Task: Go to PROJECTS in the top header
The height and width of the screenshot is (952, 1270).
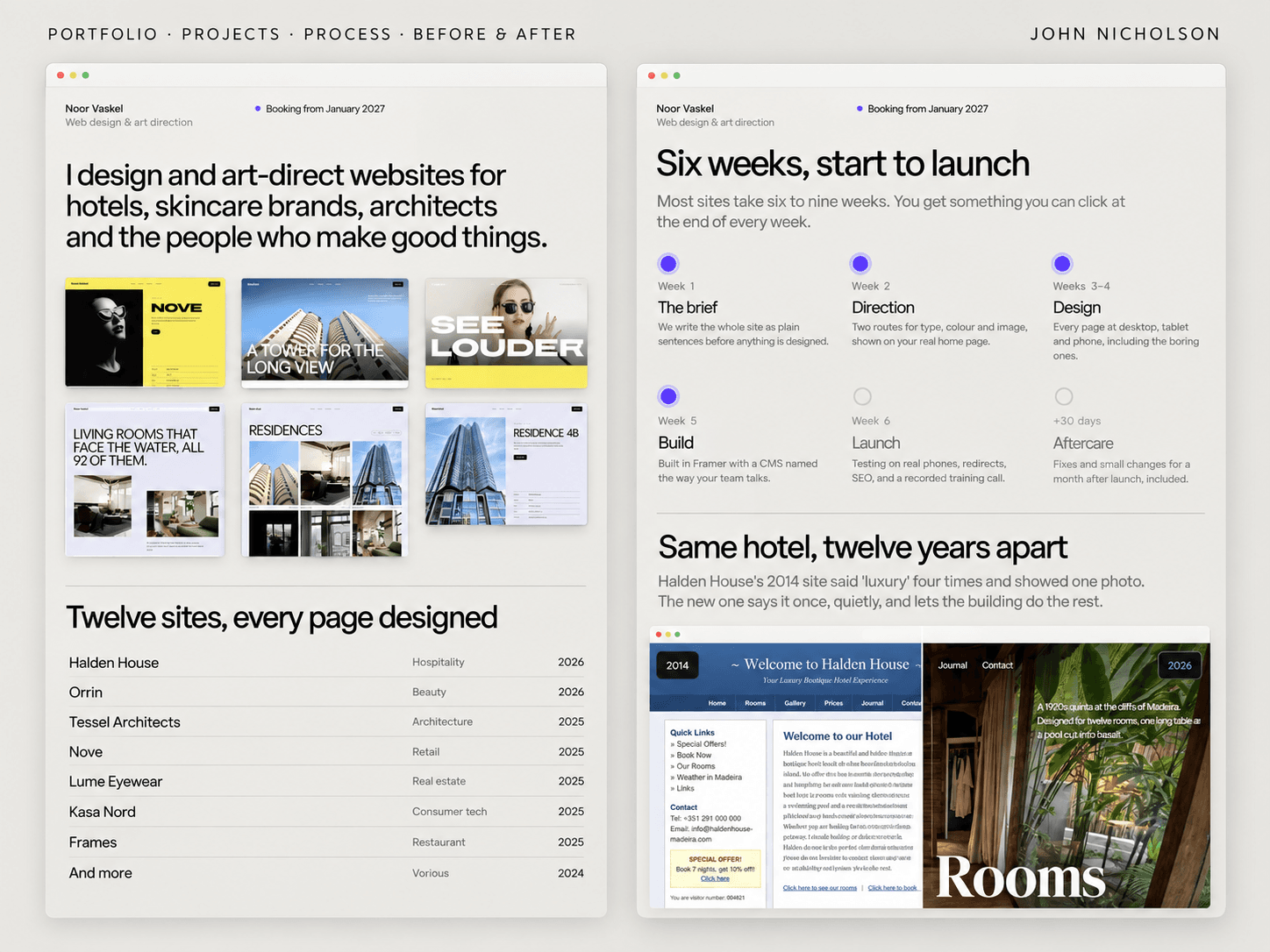Action: 231,34
